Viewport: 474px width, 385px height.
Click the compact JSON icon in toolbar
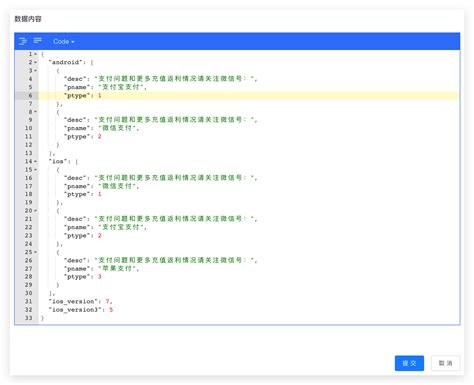tap(37, 41)
